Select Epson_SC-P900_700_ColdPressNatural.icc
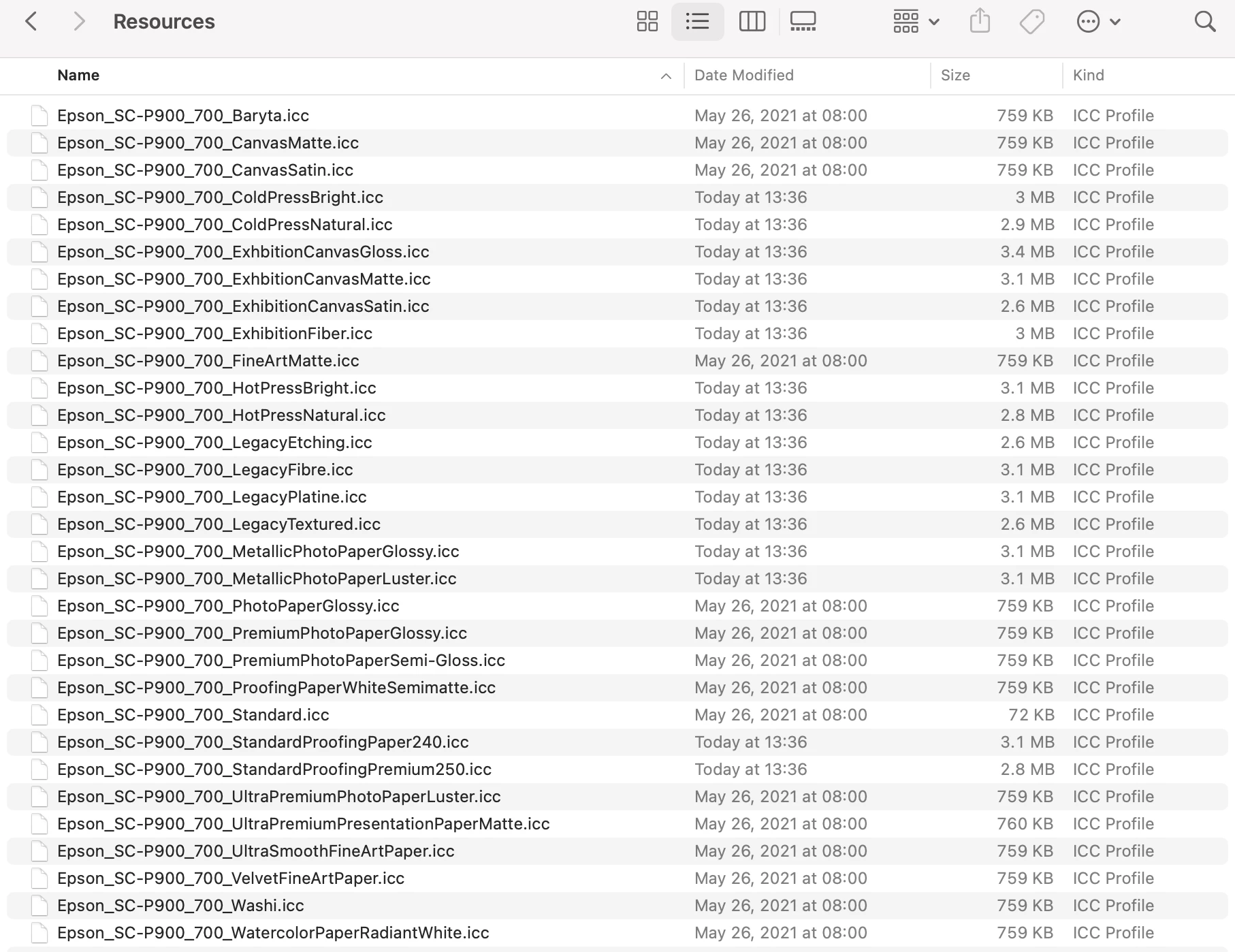 pyautogui.click(x=617, y=225)
